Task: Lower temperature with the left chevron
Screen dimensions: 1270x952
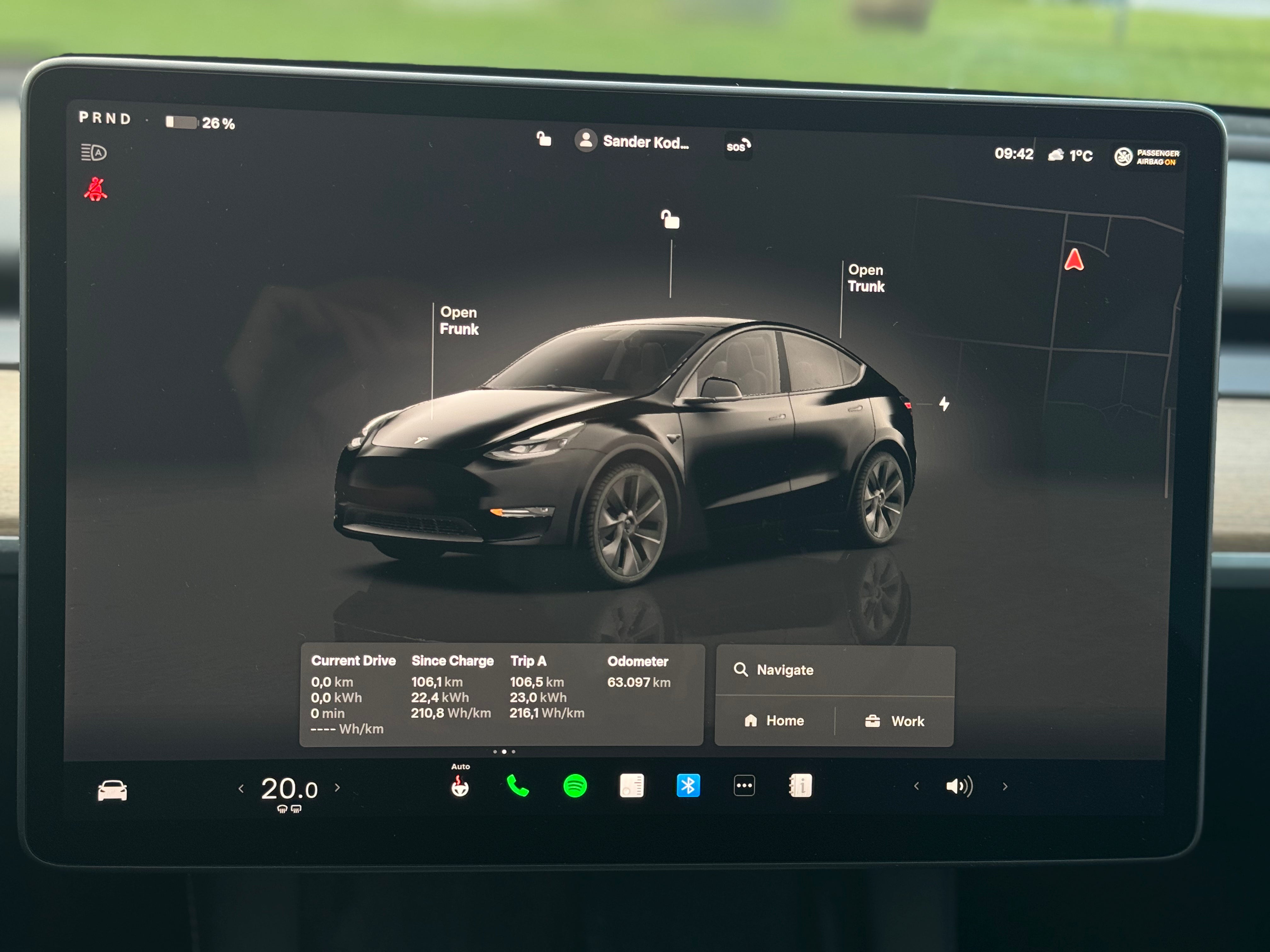Action: pyautogui.click(x=241, y=789)
